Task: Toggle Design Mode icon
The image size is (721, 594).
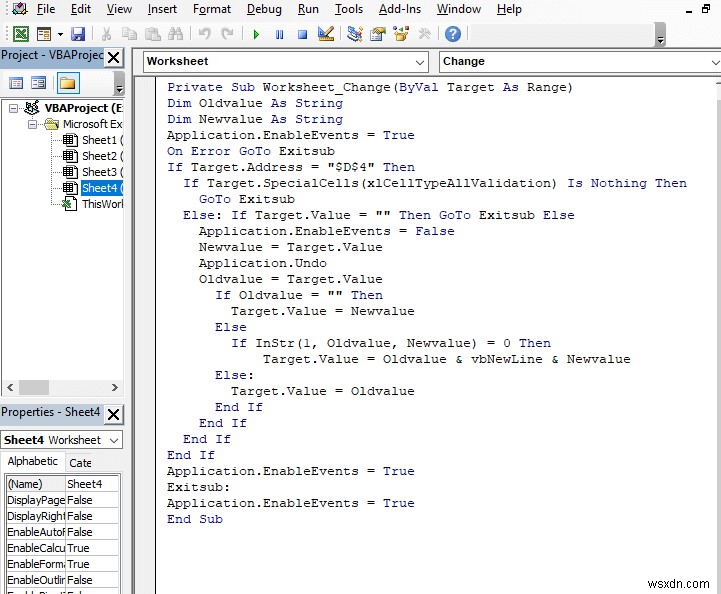Action: 326,34
